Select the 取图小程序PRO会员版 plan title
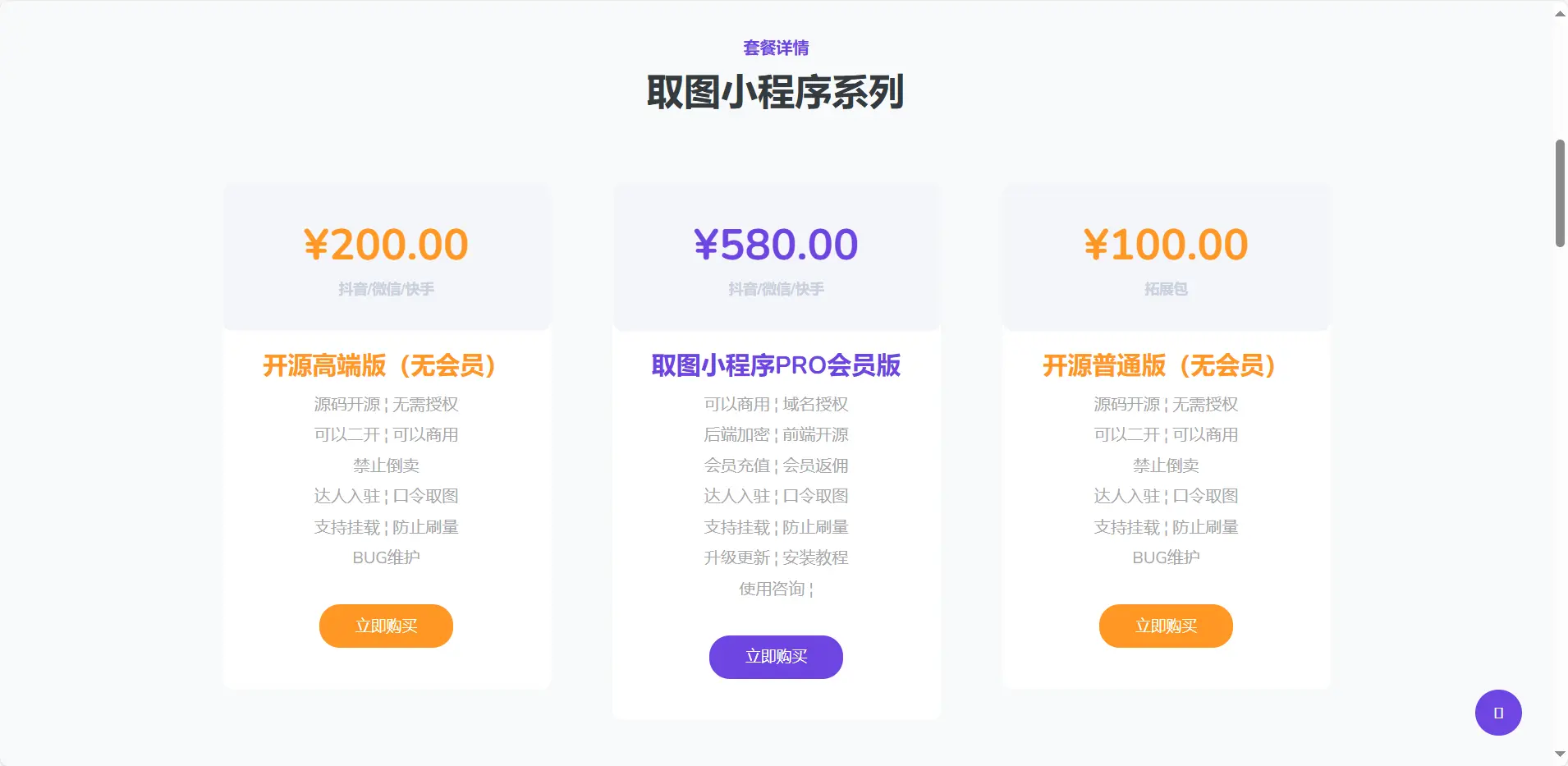The image size is (1568, 766). 776,367
